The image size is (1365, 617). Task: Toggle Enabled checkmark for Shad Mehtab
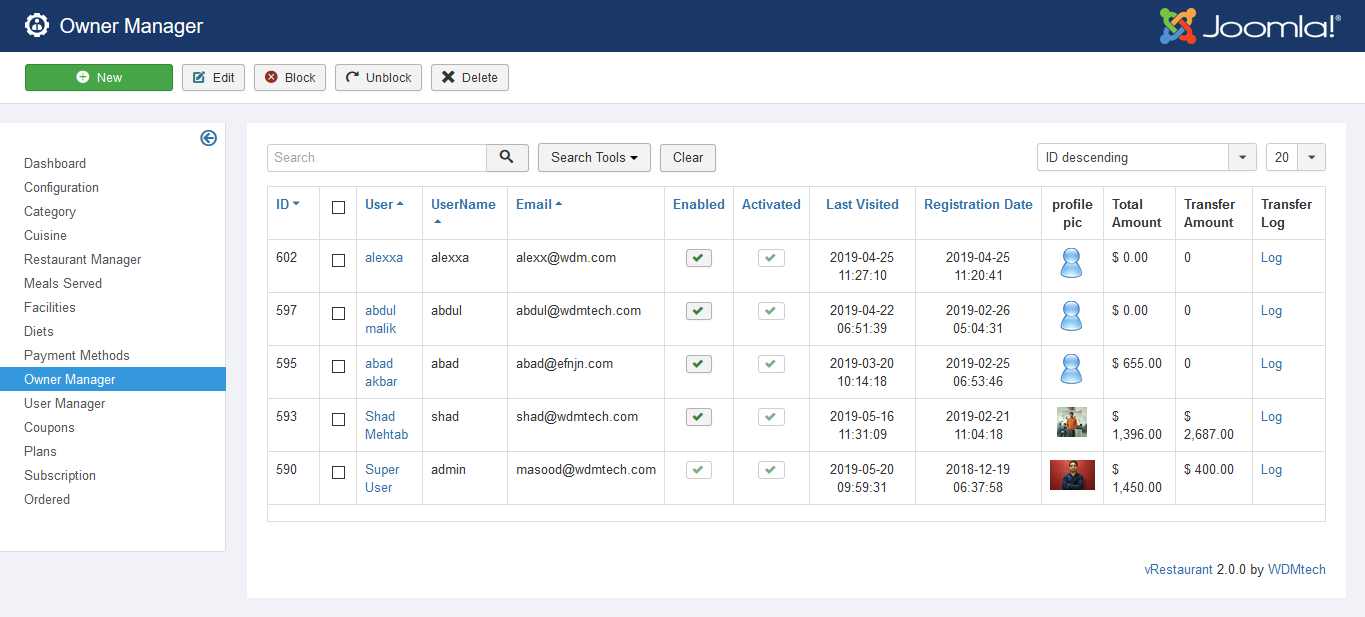pos(699,417)
